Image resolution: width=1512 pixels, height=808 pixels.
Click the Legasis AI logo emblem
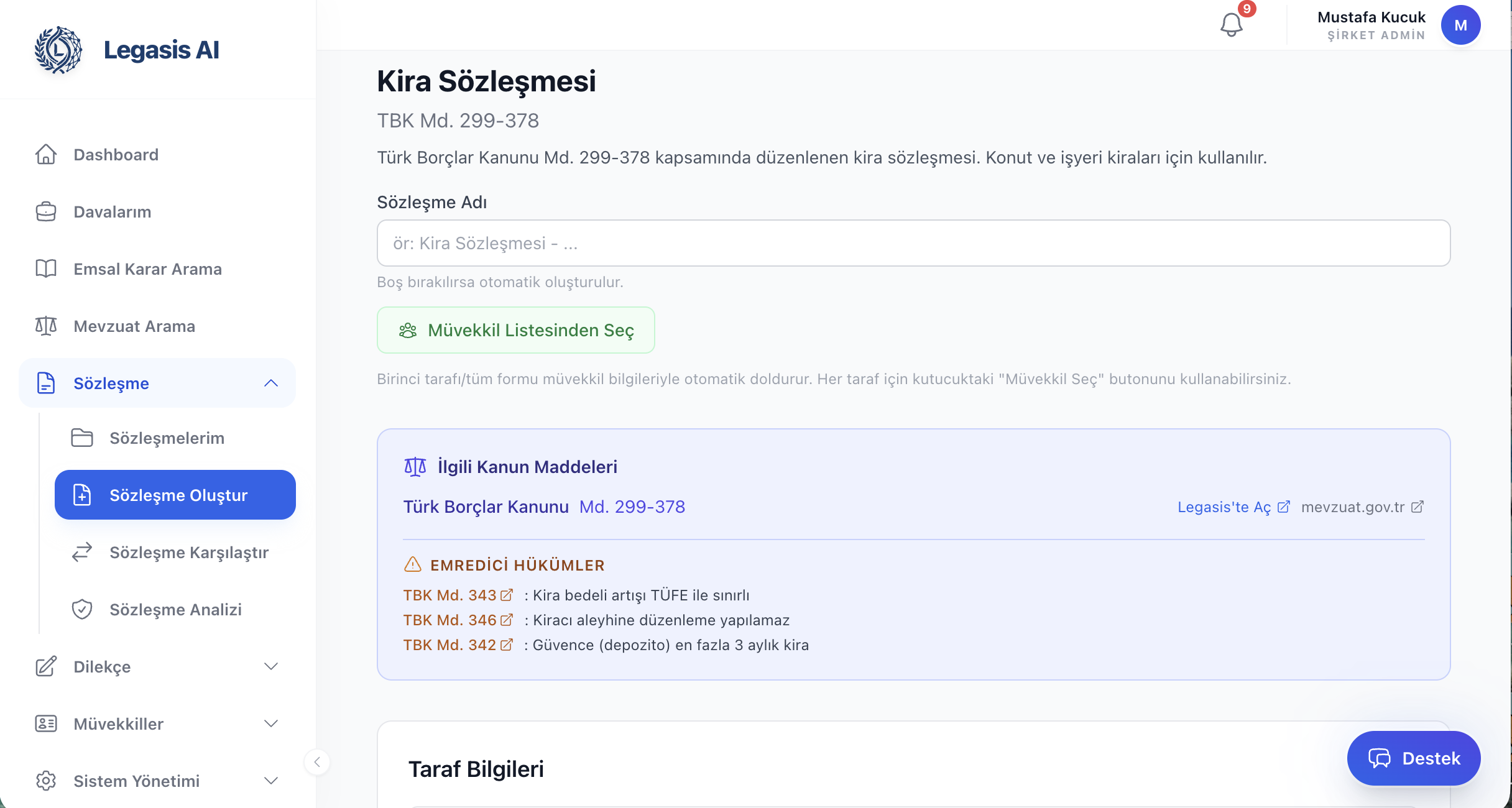[x=58, y=50]
